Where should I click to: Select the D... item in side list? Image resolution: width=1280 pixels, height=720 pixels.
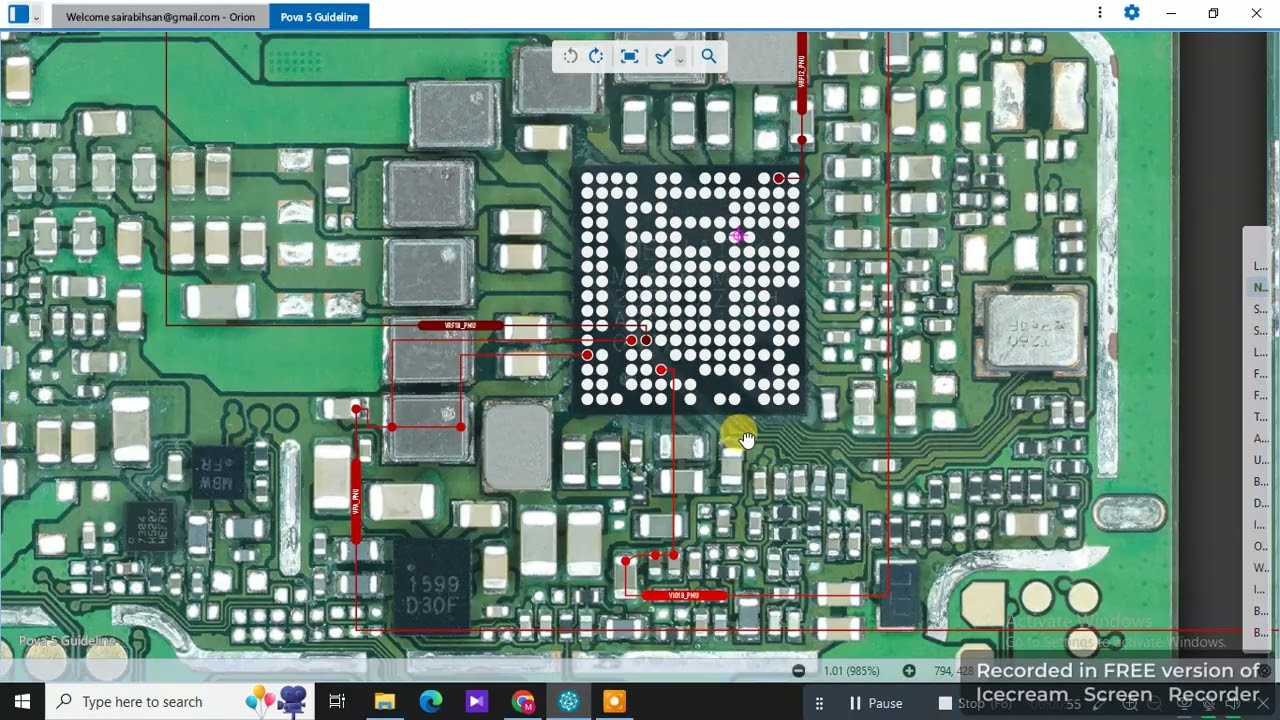(x=1260, y=503)
